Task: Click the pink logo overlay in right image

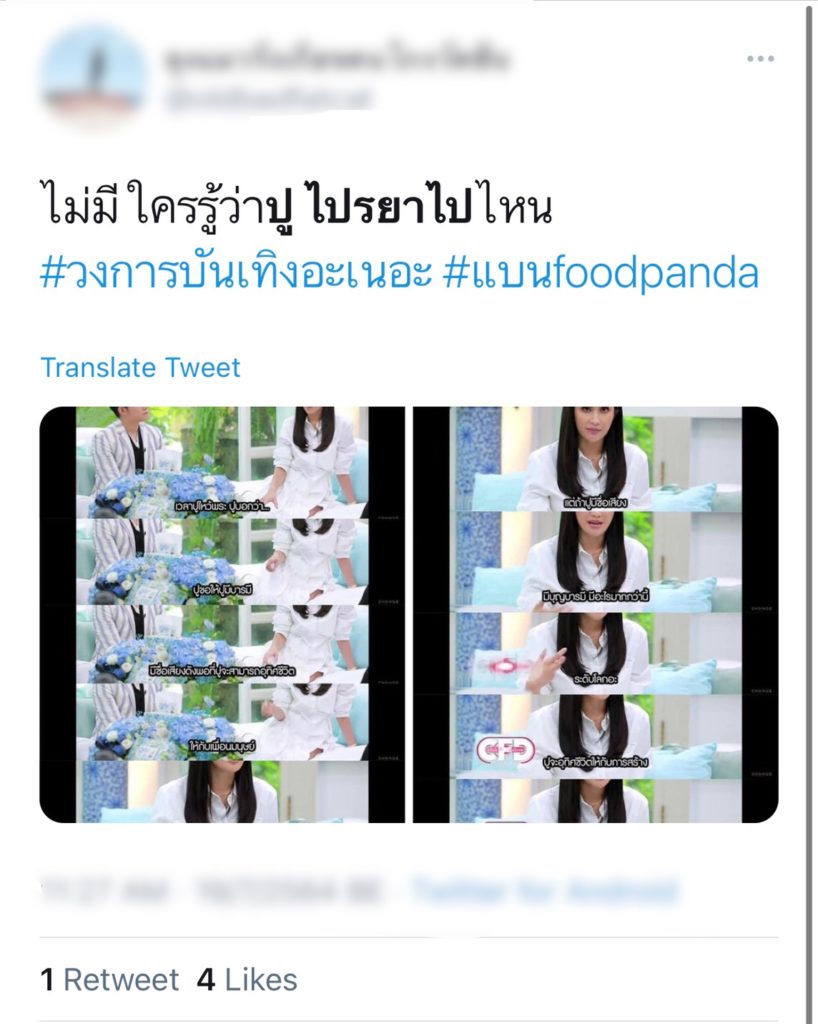Action: tap(505, 750)
